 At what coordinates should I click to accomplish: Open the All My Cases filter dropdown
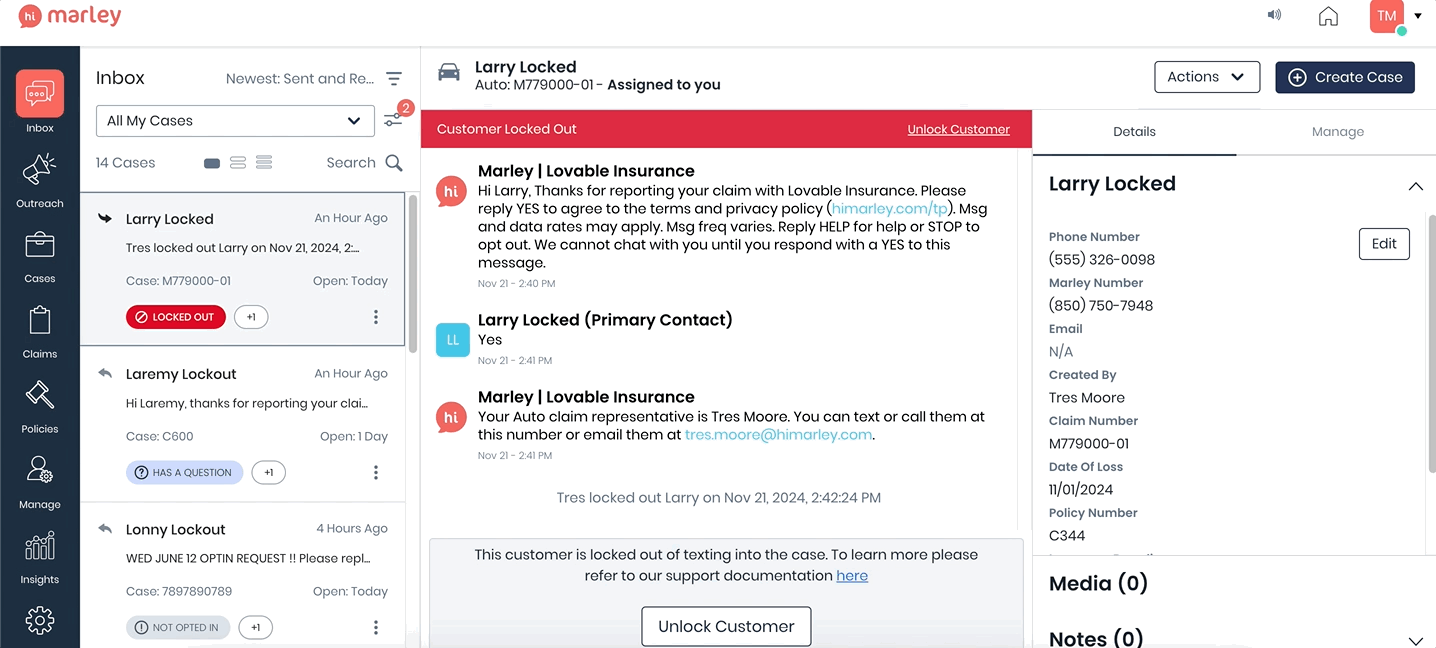point(234,120)
